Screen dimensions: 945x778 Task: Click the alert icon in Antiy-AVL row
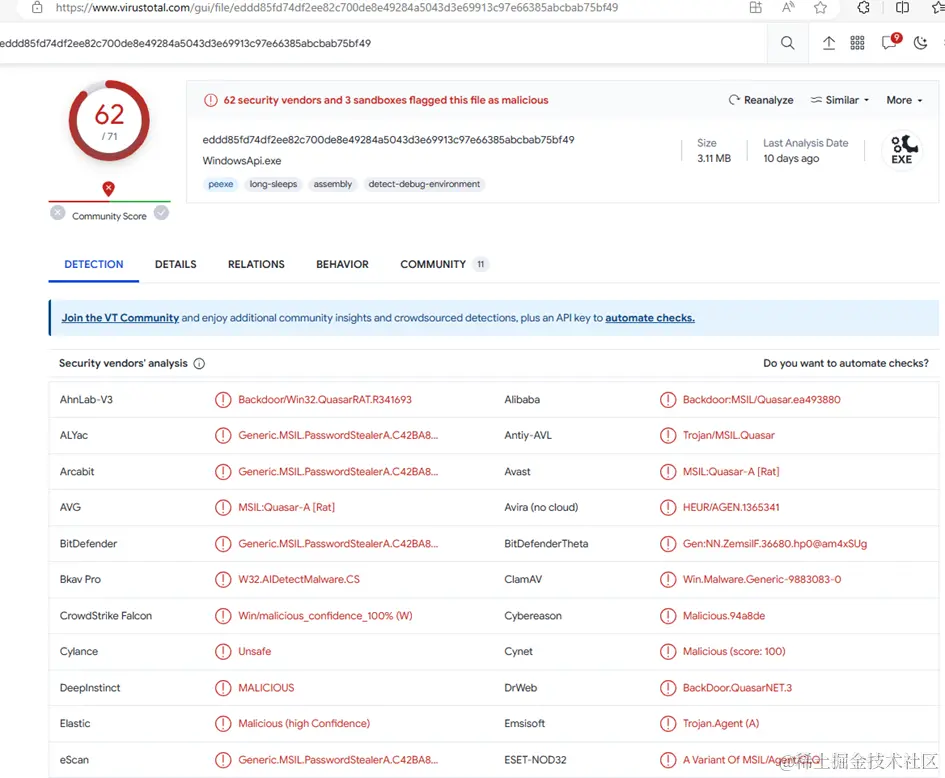[x=668, y=435]
